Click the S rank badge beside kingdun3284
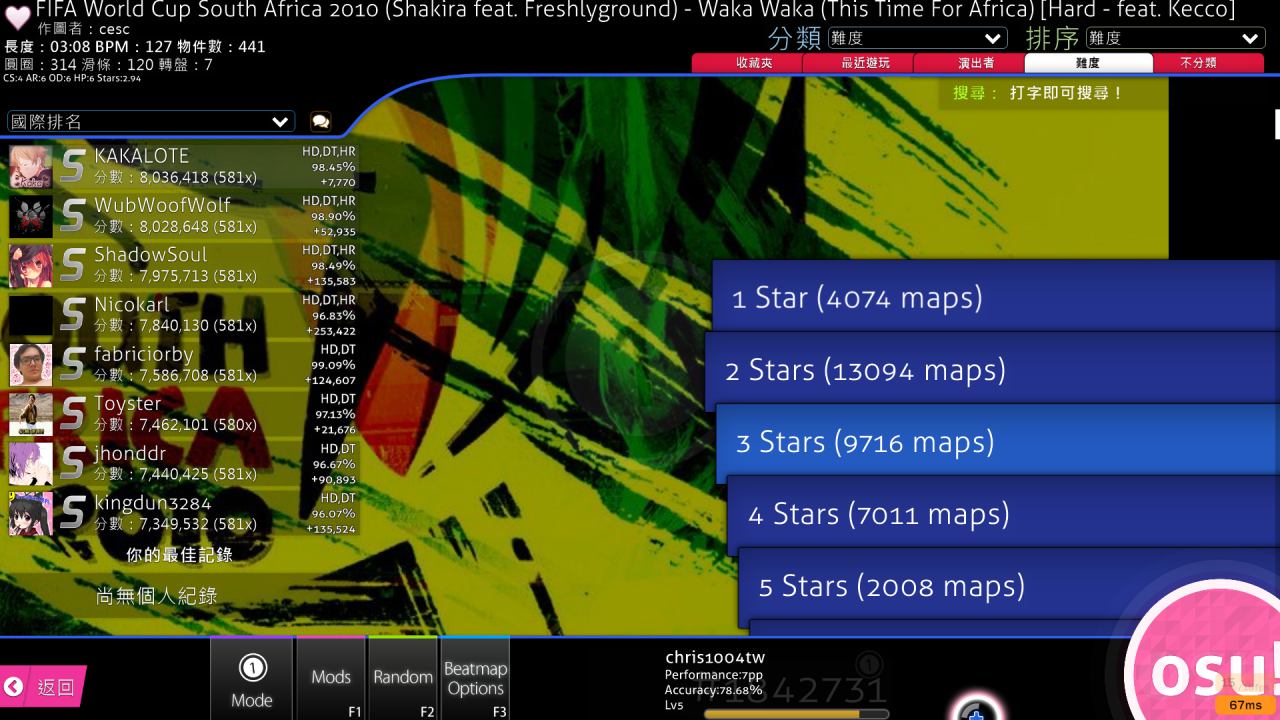The width and height of the screenshot is (1280, 720). (73, 514)
